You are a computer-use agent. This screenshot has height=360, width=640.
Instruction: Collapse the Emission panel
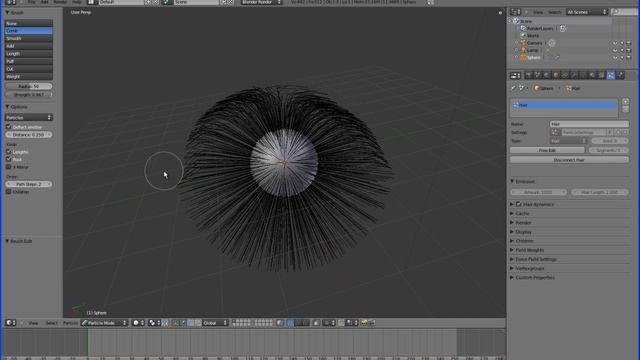(x=512, y=181)
